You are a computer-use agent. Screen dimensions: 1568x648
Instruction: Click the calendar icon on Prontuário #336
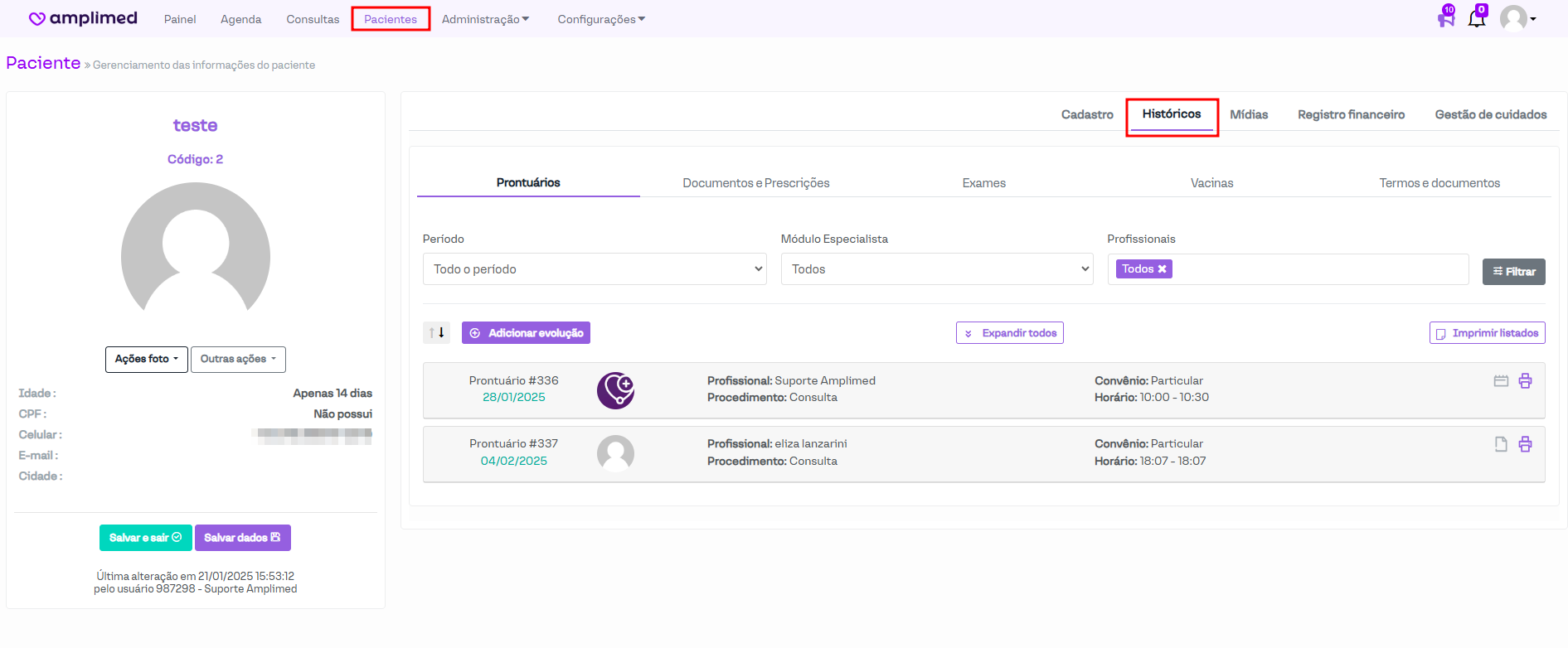pos(1501,381)
